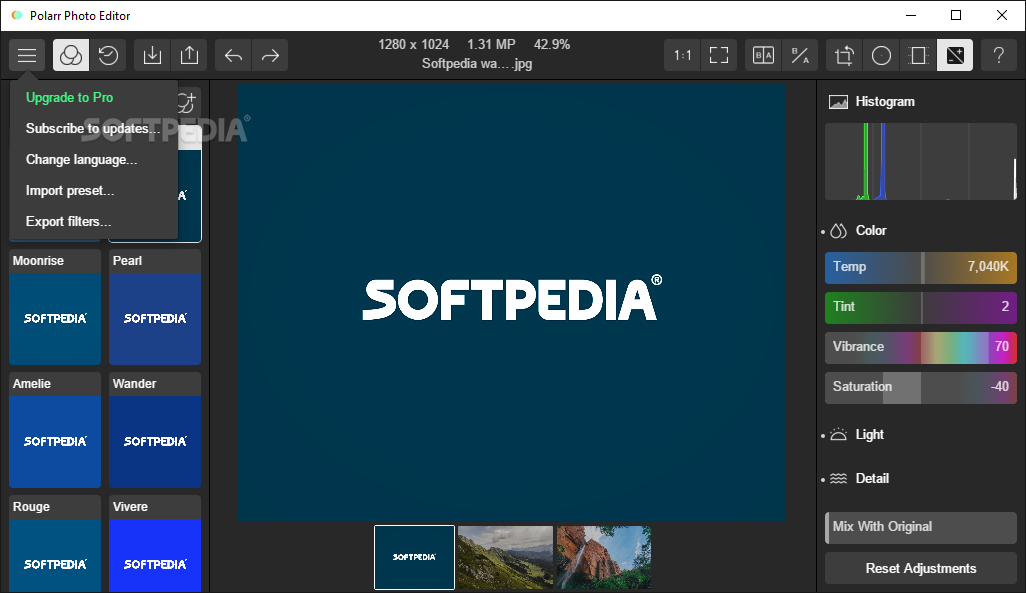
Task: Adjust the Tint slider
Action: 921,308
